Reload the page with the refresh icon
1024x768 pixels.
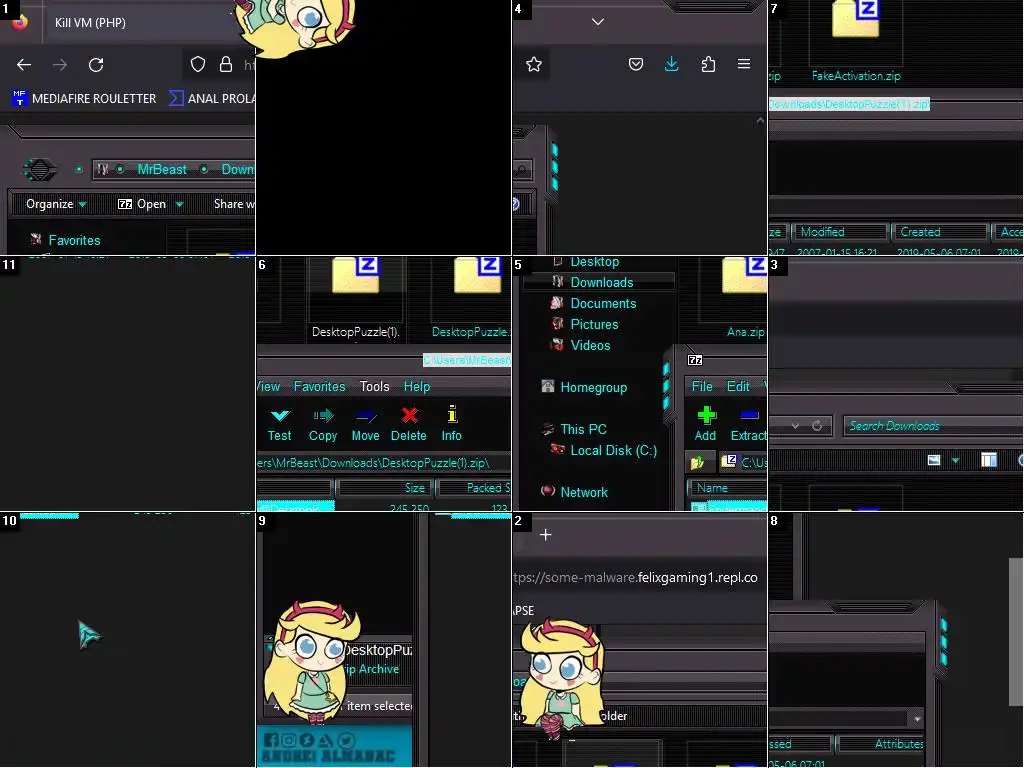96,65
